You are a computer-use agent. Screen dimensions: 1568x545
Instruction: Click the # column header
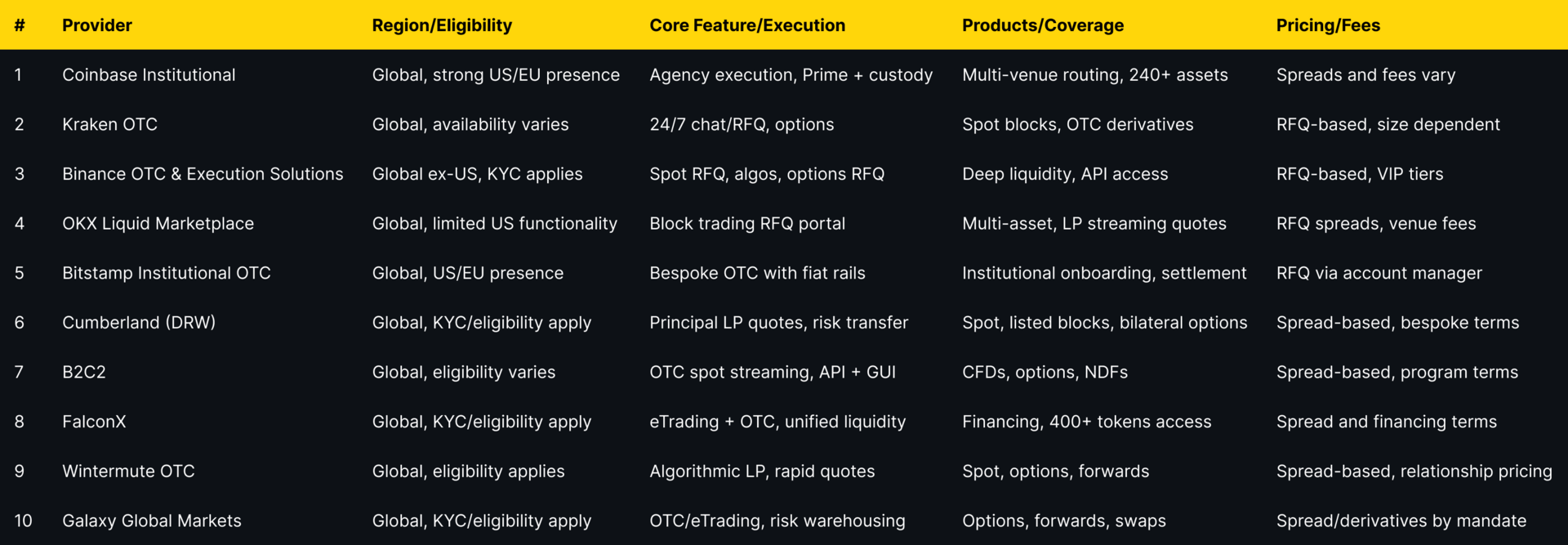coord(20,25)
